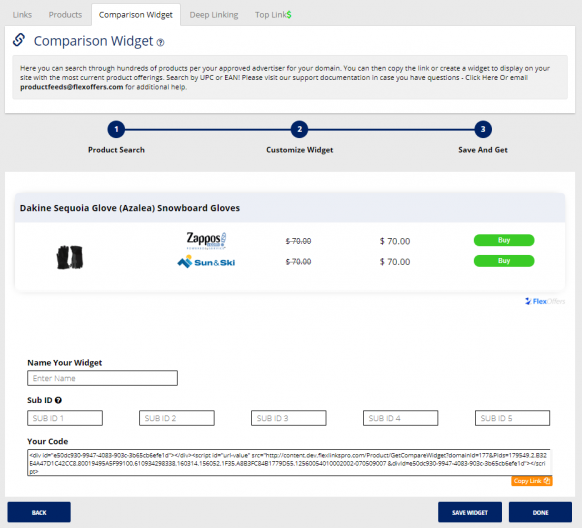Click the chain link icon beside Comparison Widget
582x528 pixels.
[x=19, y=40]
